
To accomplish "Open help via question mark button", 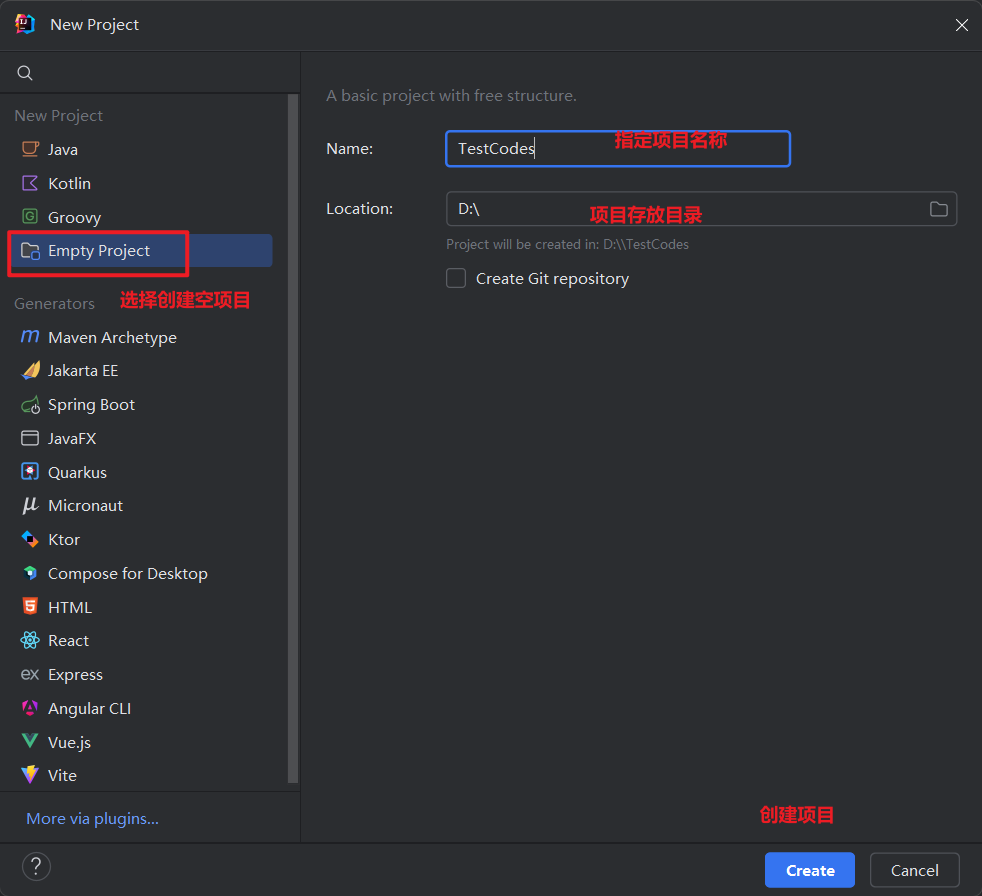I will tap(36, 867).
